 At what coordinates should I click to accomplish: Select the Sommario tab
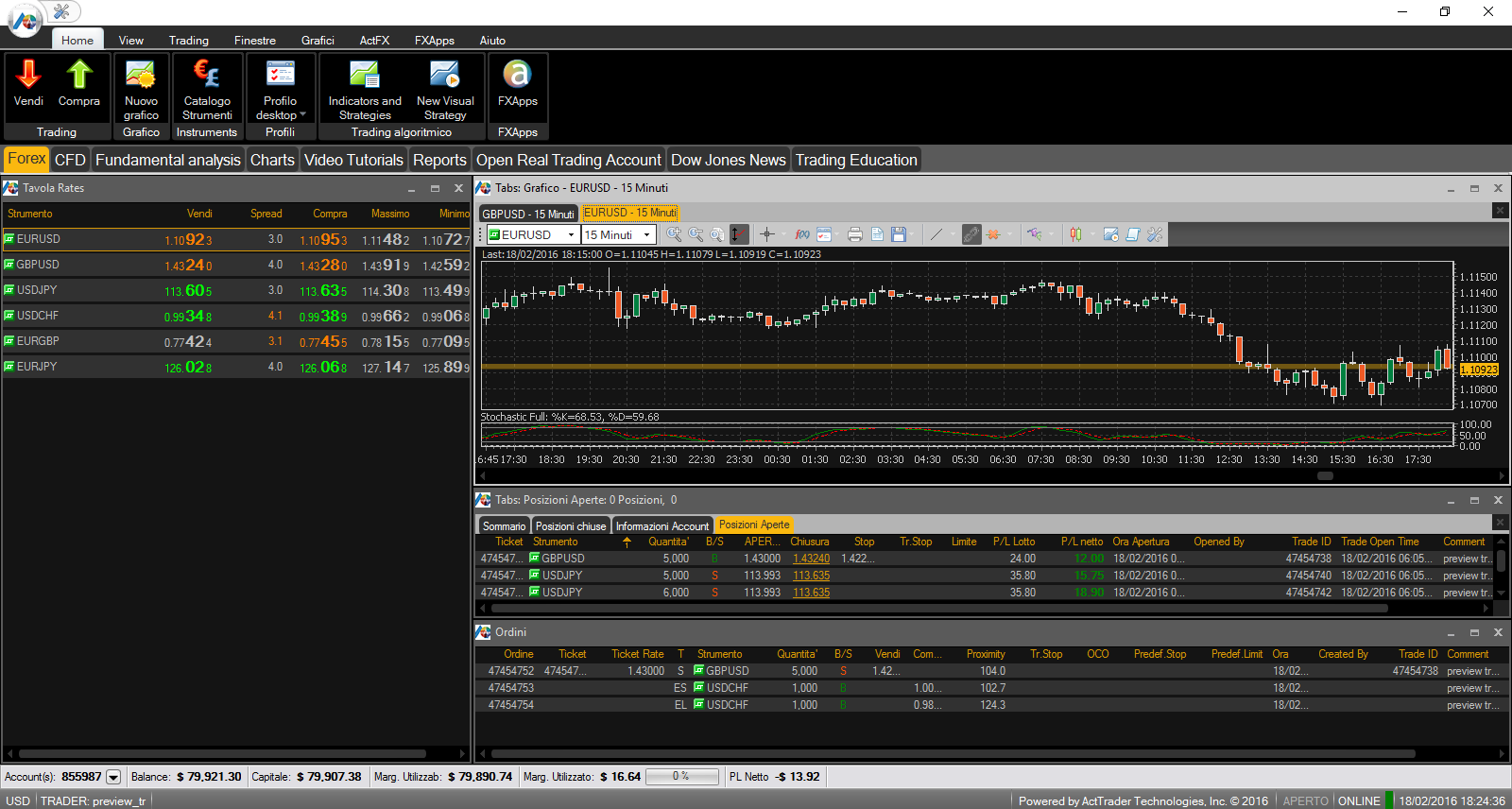[504, 525]
